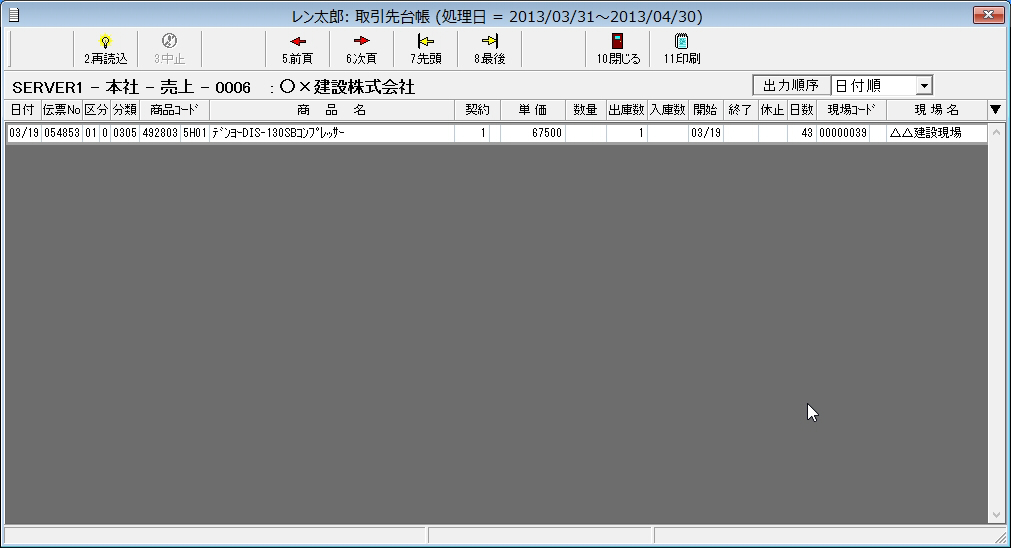Screen dimensions: 1011x548
Task: Click the 商品名 column header
Action: click(331, 109)
